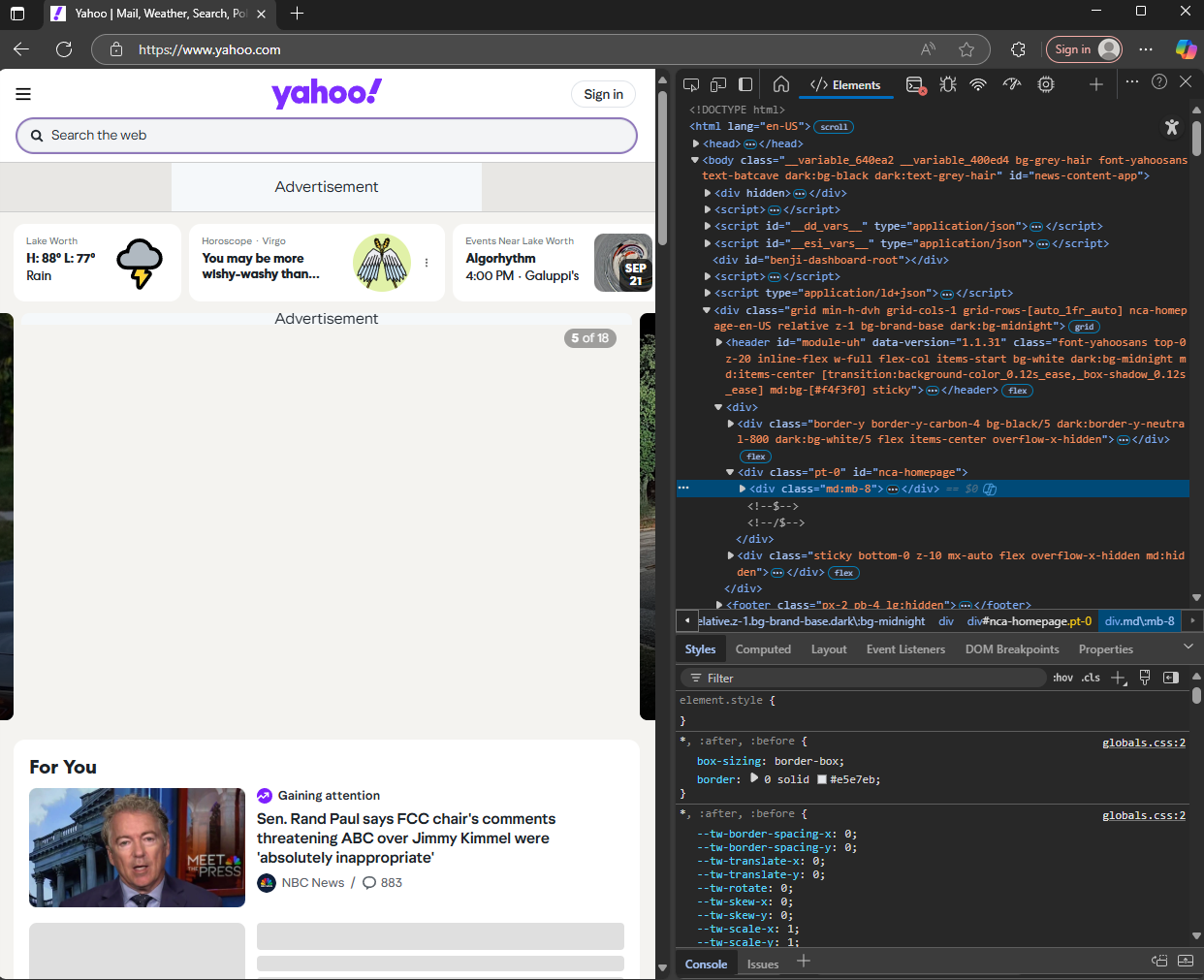This screenshot has width=1204, height=980.
Task: Open the globals.css:2 stylesheet link
Action: pos(1143,742)
